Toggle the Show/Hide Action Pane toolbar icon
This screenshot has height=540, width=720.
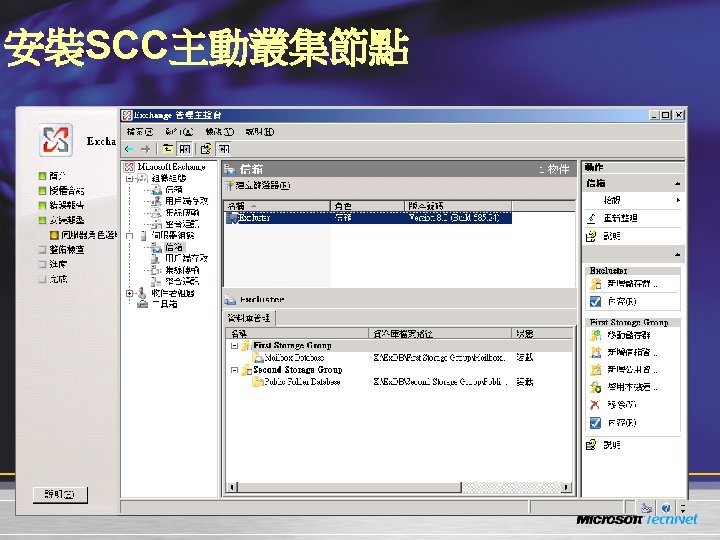pos(223,149)
